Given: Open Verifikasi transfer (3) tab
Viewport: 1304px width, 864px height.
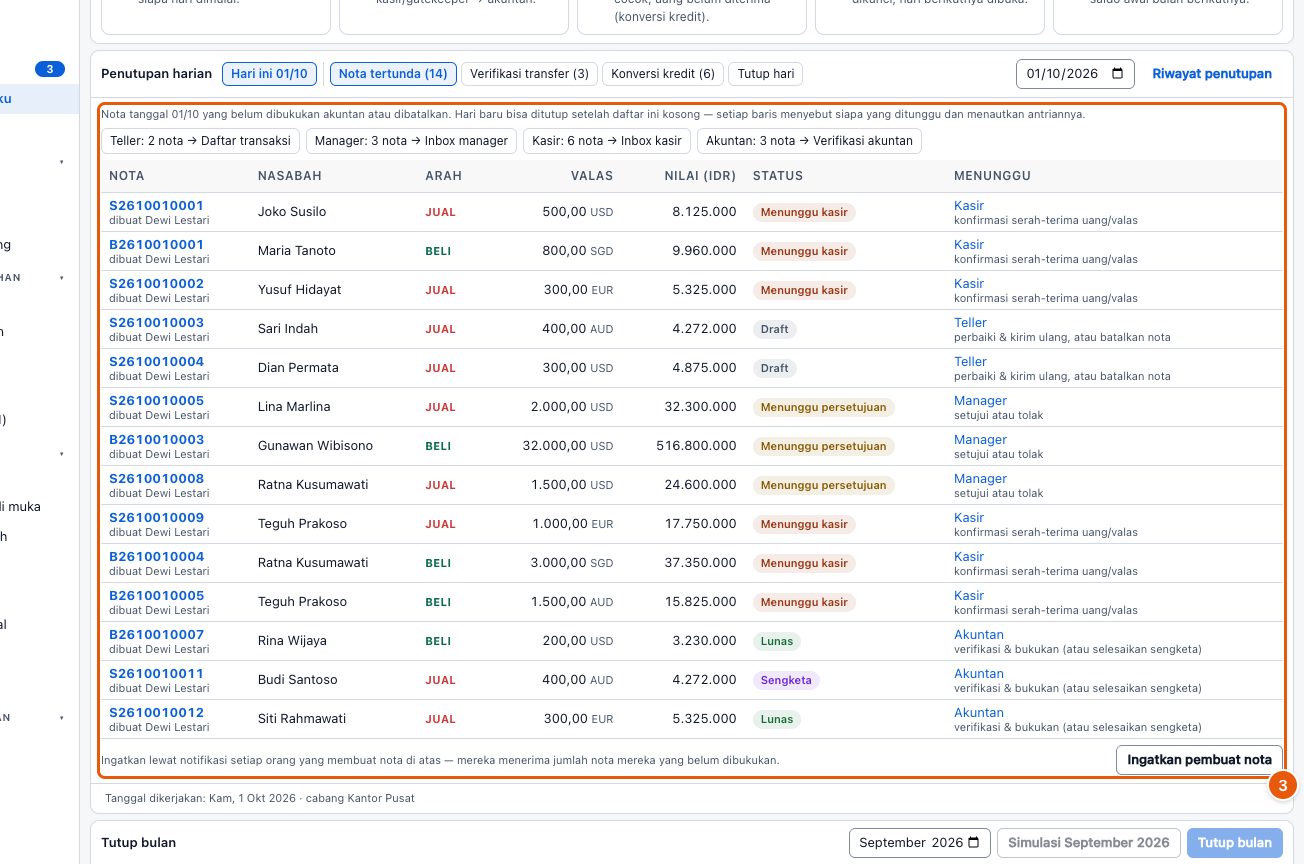Looking at the screenshot, I should [x=529, y=74].
